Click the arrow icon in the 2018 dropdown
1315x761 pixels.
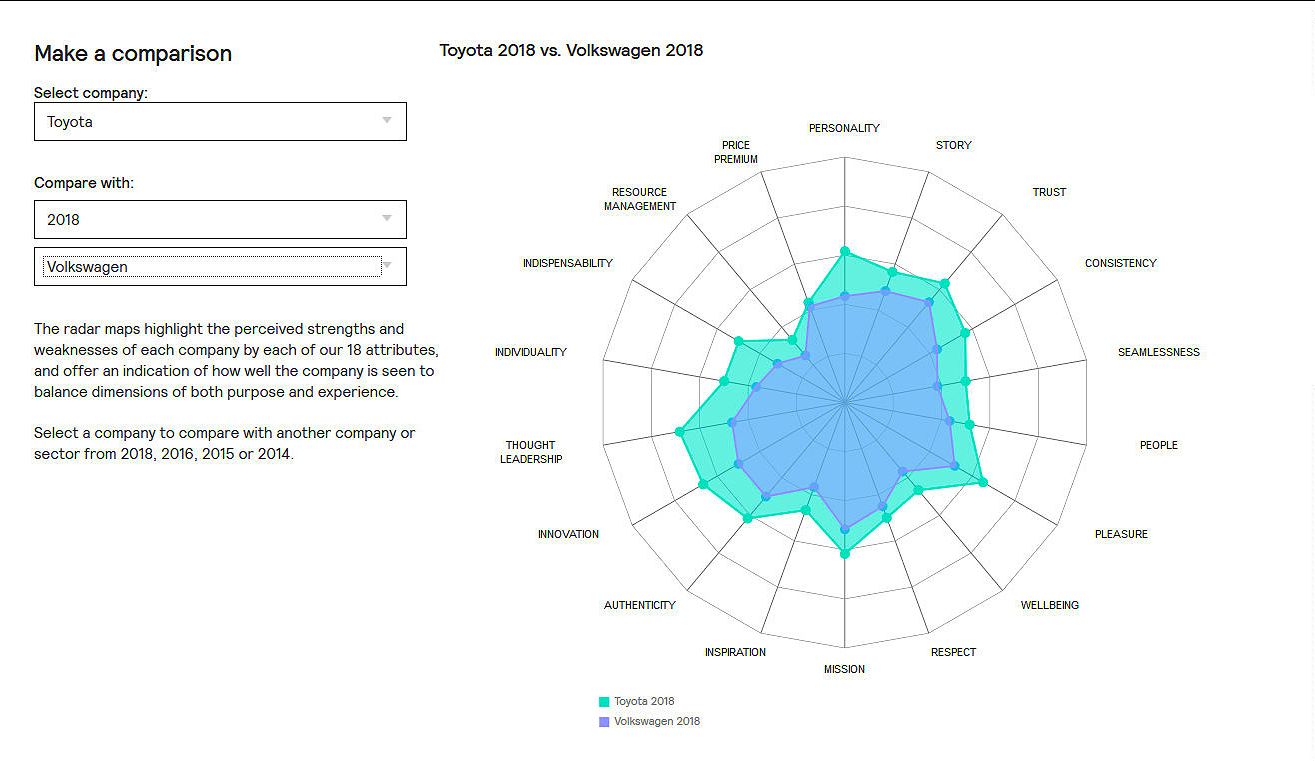(x=387, y=219)
